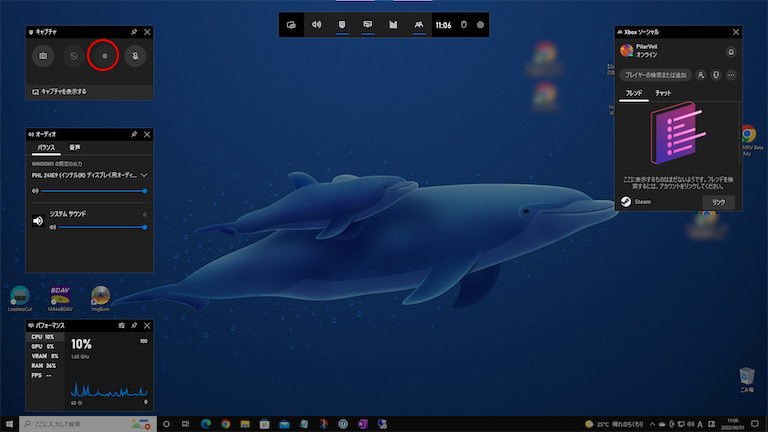Pin the Audio widget
The height and width of the screenshot is (432, 768).
coord(134,134)
